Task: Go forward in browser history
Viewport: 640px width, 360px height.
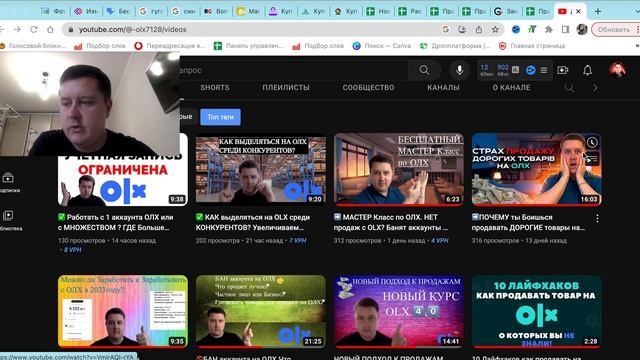Action: coord(17,29)
